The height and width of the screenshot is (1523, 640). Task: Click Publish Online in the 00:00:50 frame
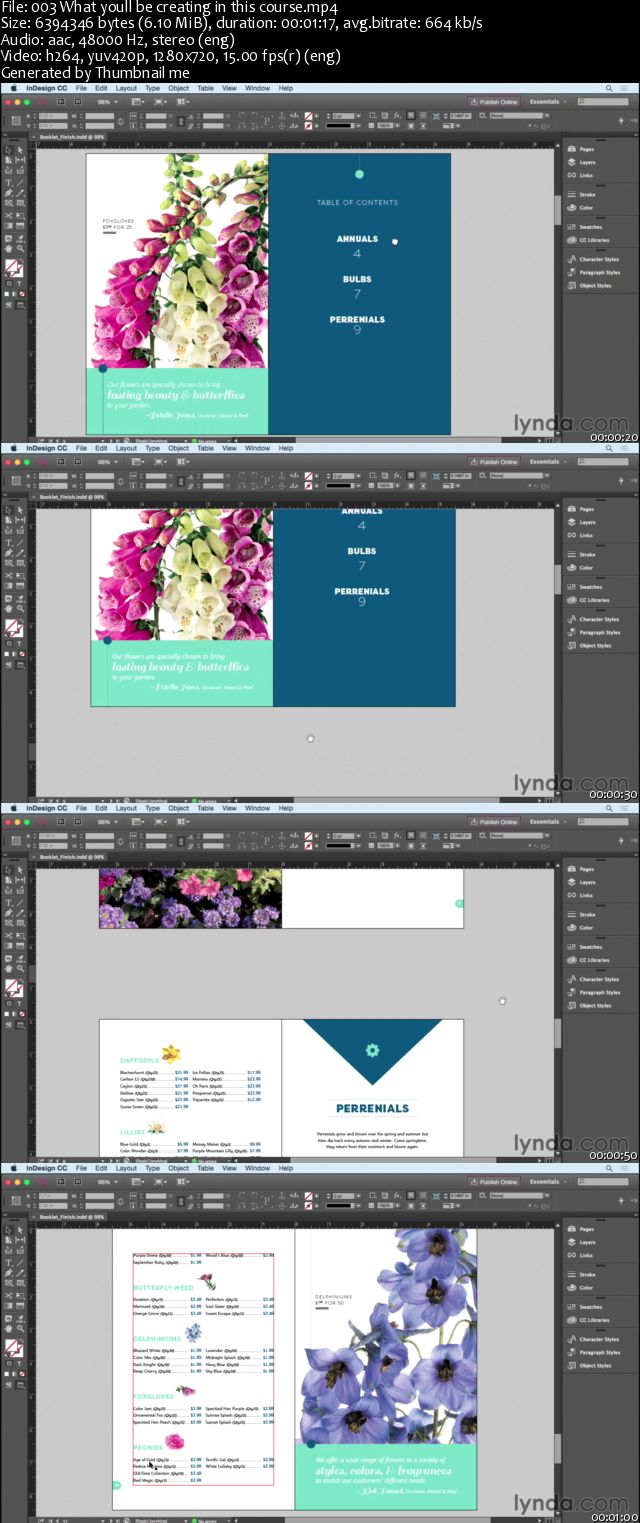pyautogui.click(x=494, y=822)
